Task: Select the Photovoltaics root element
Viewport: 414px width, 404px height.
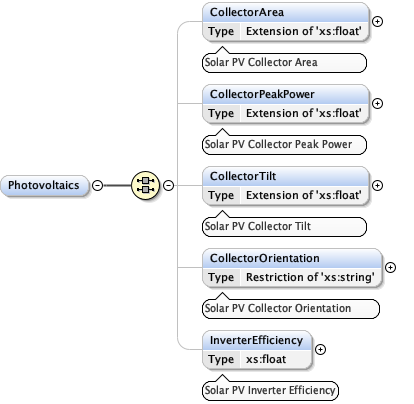Action: click(x=44, y=185)
